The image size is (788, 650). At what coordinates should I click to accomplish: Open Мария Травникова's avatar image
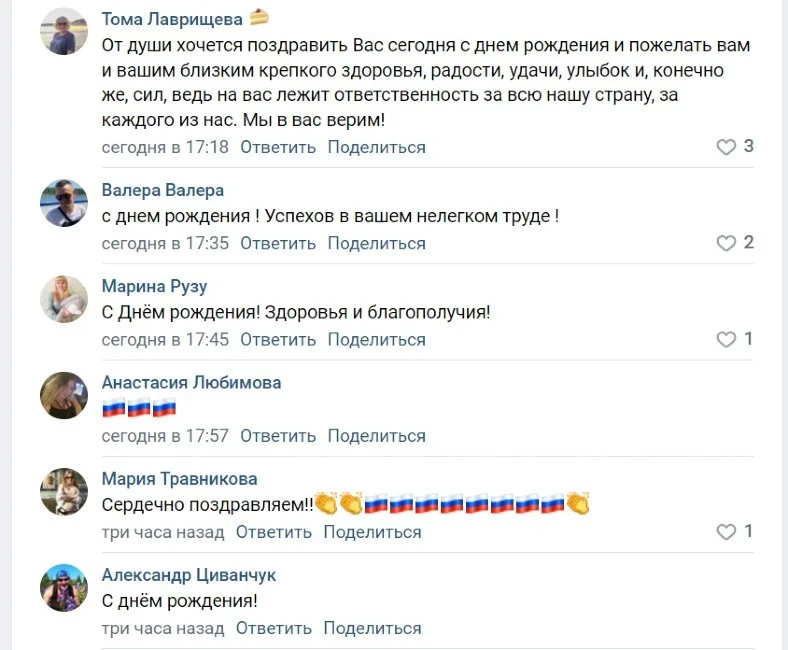(x=64, y=491)
